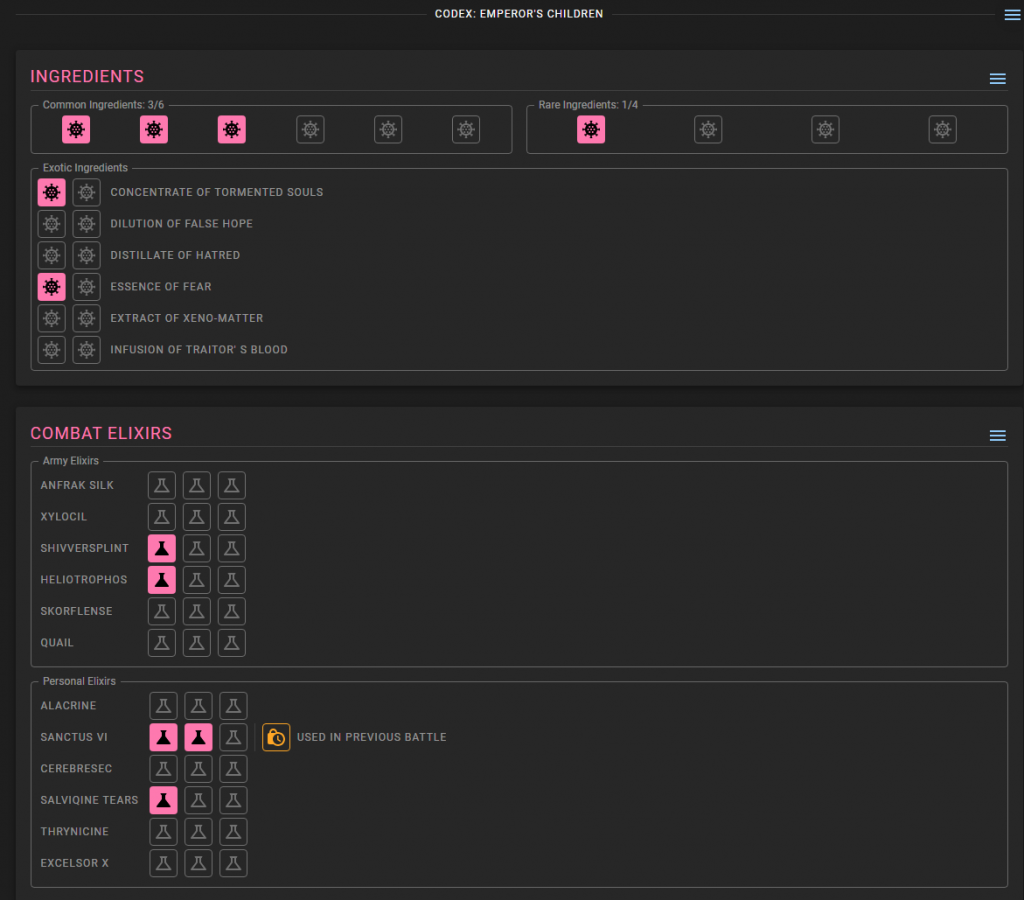Click the second Heliotrophos flask icon
Screen dimensions: 1024x900
click(x=197, y=580)
